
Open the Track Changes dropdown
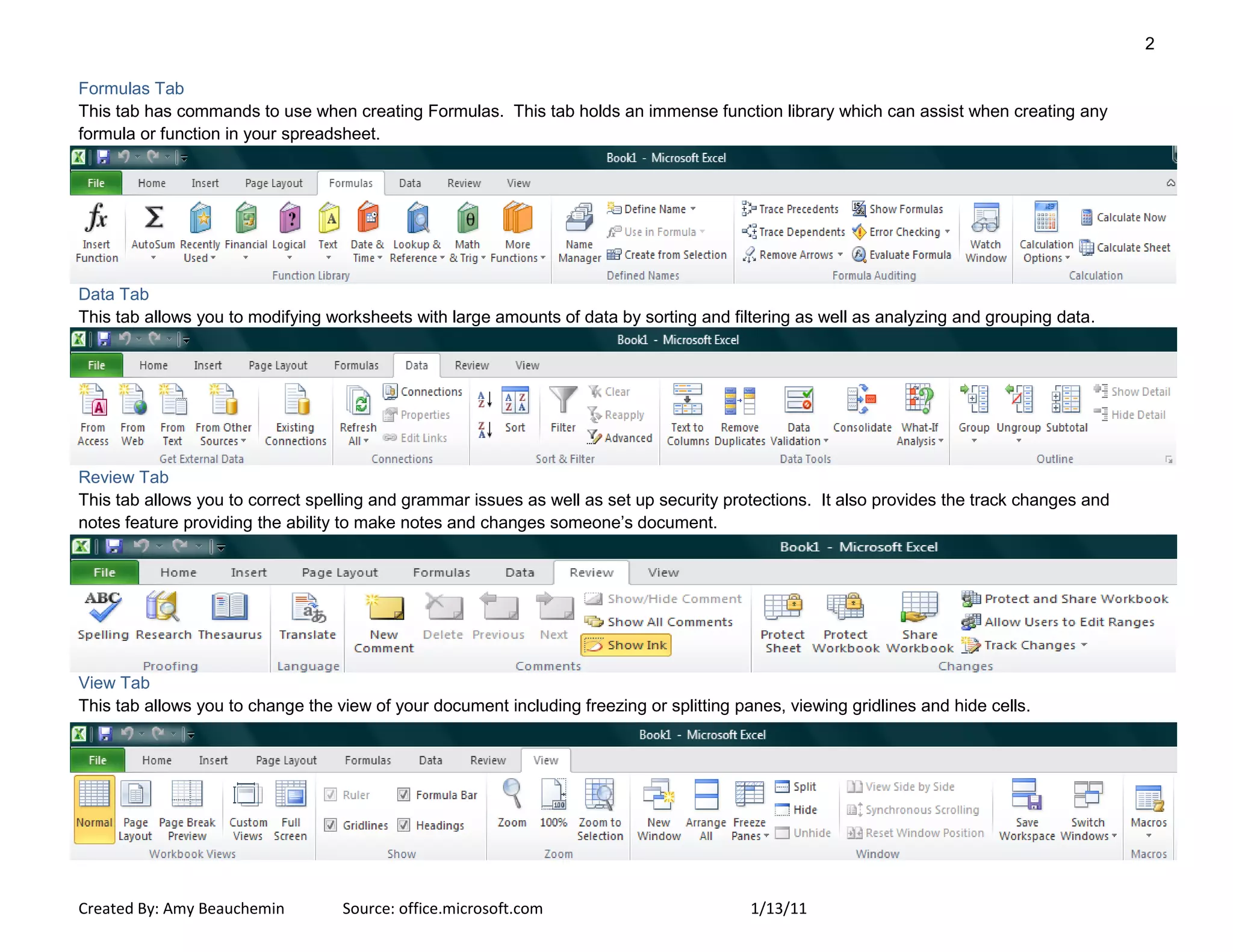click(x=1084, y=645)
